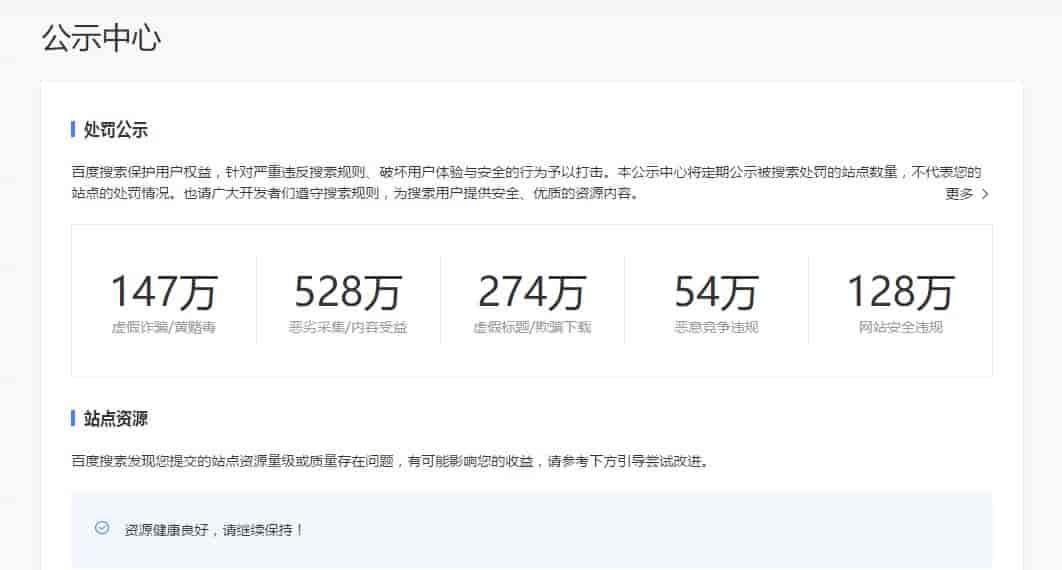Image resolution: width=1062 pixels, height=570 pixels.
Task: Click the 128万 penalty statistic
Action: (900, 291)
